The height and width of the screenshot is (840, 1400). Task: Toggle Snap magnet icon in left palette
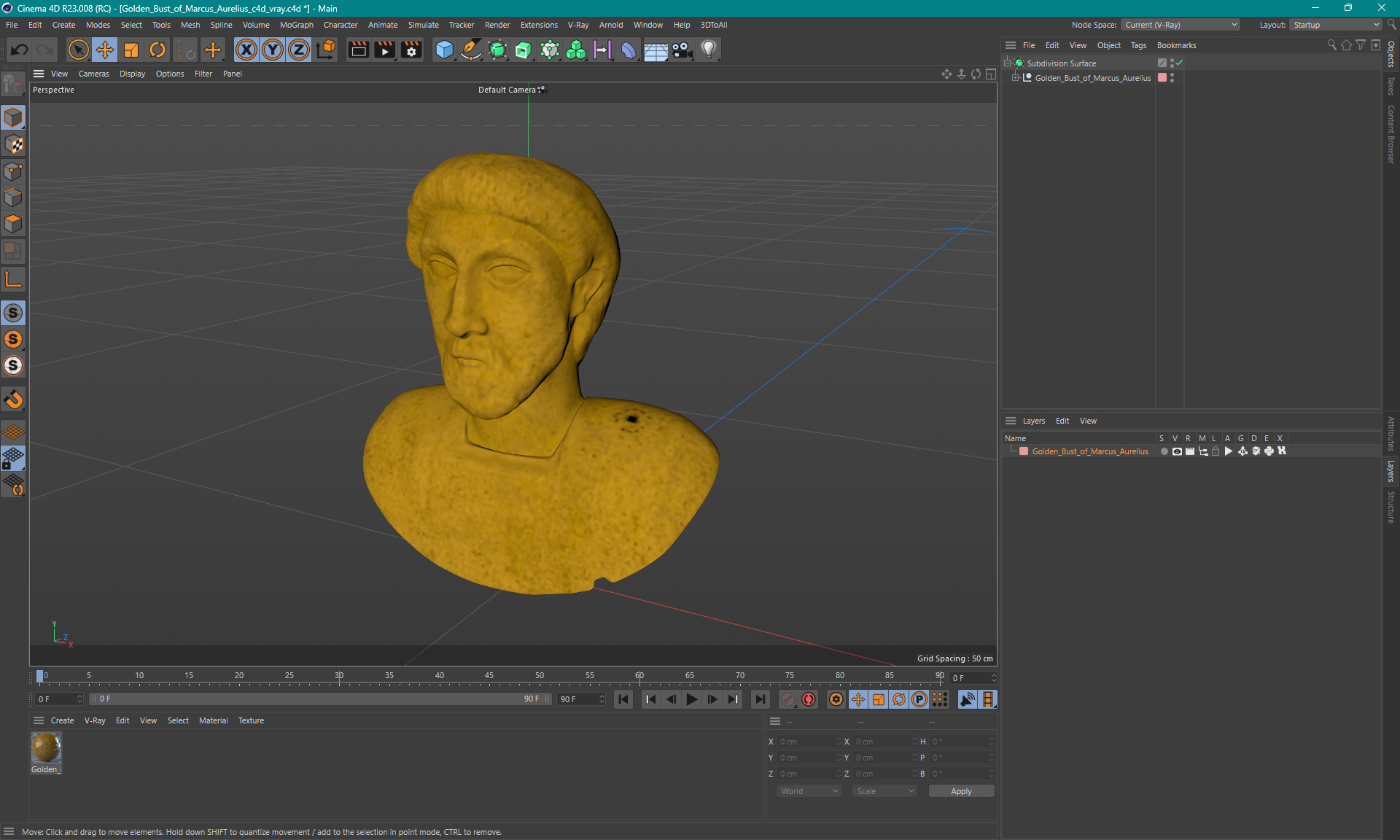pyautogui.click(x=13, y=399)
